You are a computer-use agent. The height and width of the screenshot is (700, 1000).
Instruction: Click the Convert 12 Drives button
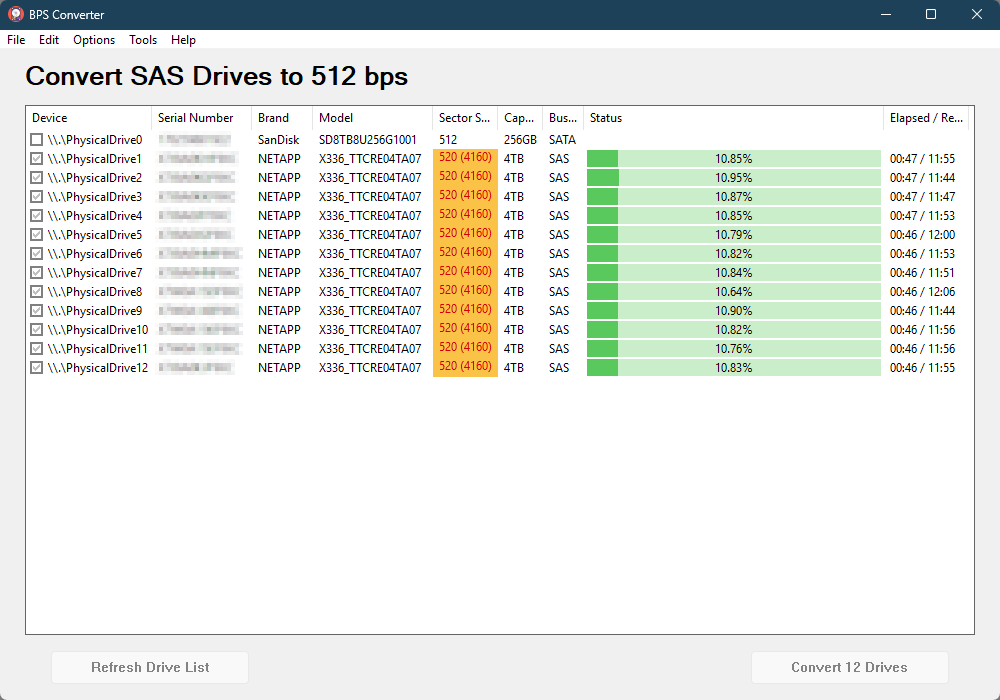click(849, 667)
